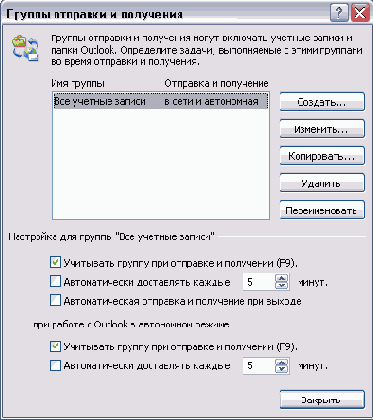The image size is (373, 420).
Task: Enable first "Автоматически доставлять каждые" checkbox
Action: pyautogui.click(x=55, y=282)
